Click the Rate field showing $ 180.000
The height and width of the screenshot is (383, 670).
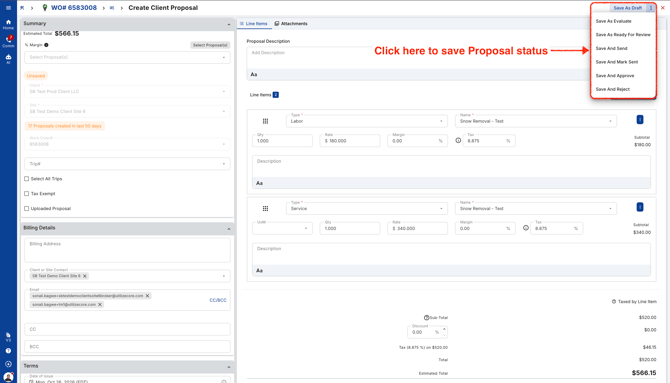click(350, 141)
